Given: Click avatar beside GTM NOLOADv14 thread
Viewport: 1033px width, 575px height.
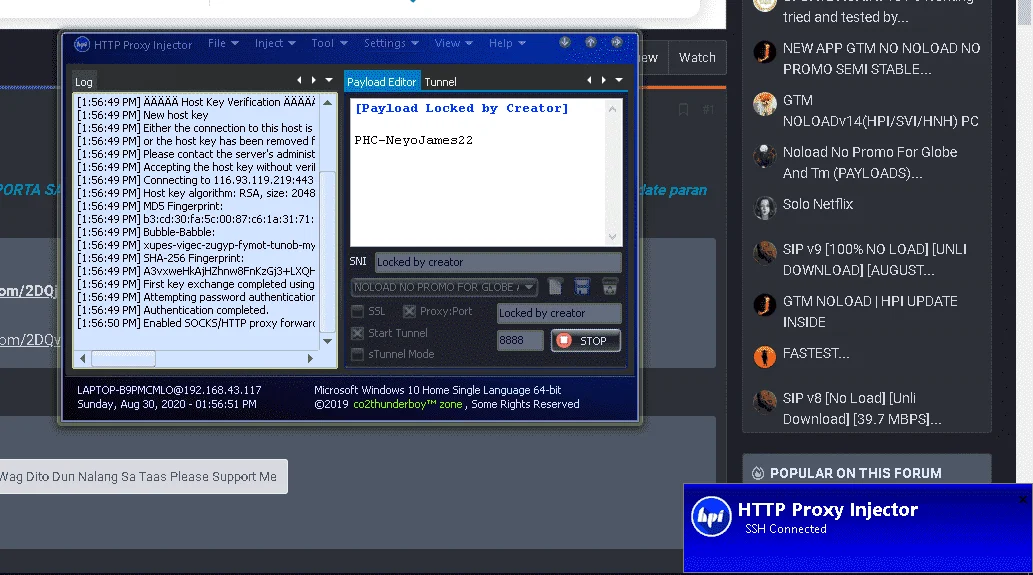Looking at the screenshot, I should click(765, 103).
